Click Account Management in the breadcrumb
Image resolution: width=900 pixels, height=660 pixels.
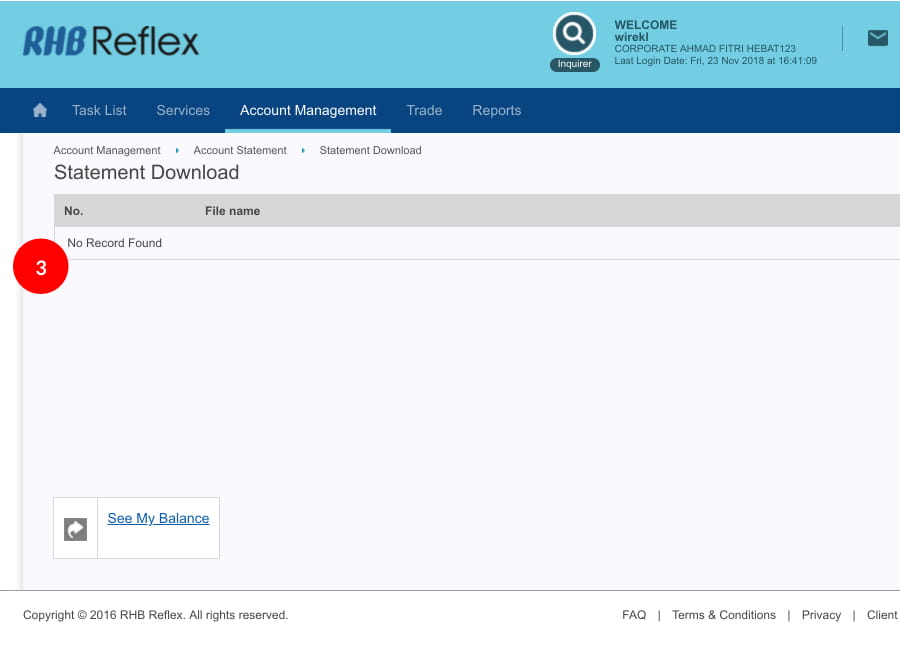pyautogui.click(x=107, y=150)
